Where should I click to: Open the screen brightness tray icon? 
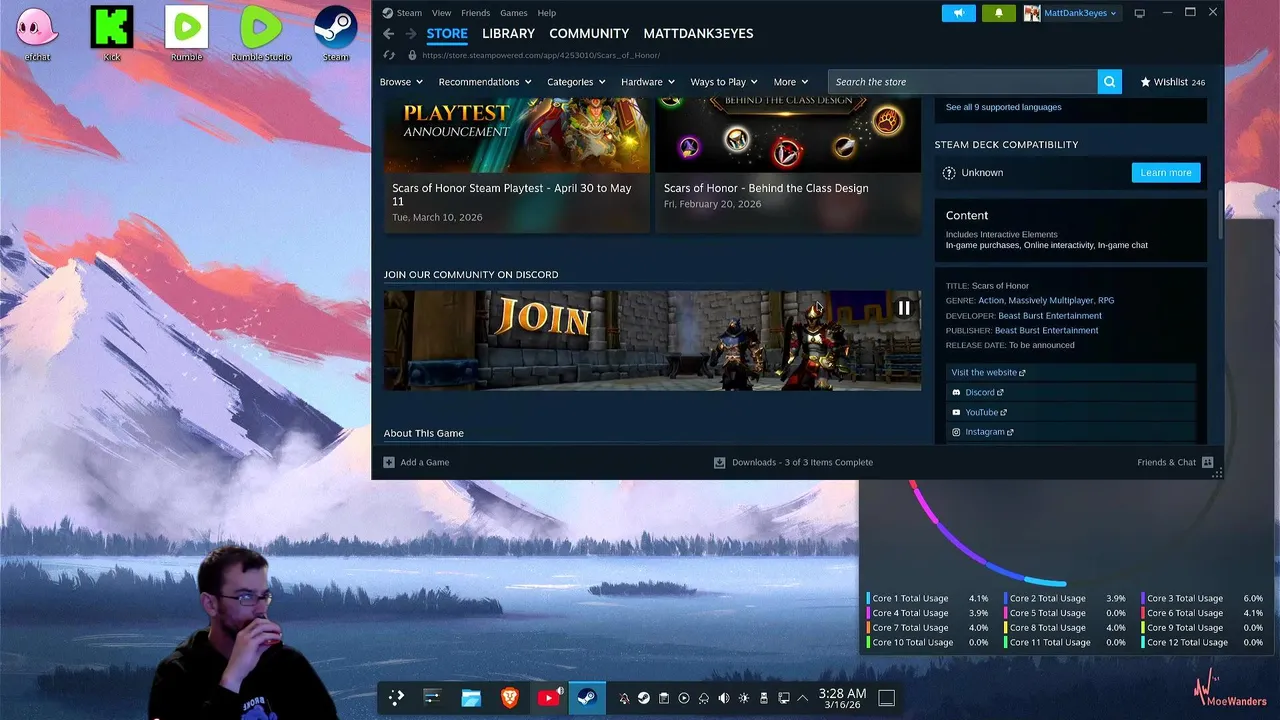(744, 698)
